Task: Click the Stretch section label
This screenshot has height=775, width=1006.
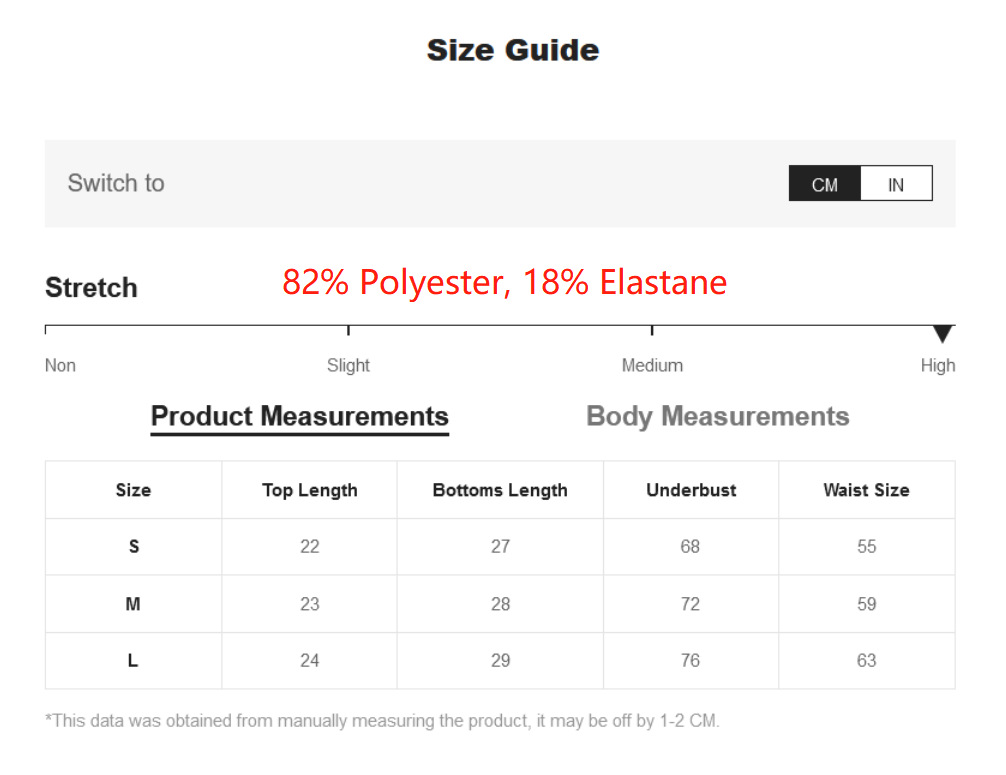Action: coord(91,288)
